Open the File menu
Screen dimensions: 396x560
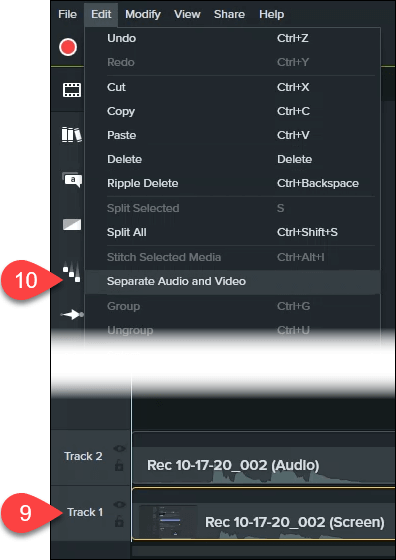pyautogui.click(x=67, y=14)
